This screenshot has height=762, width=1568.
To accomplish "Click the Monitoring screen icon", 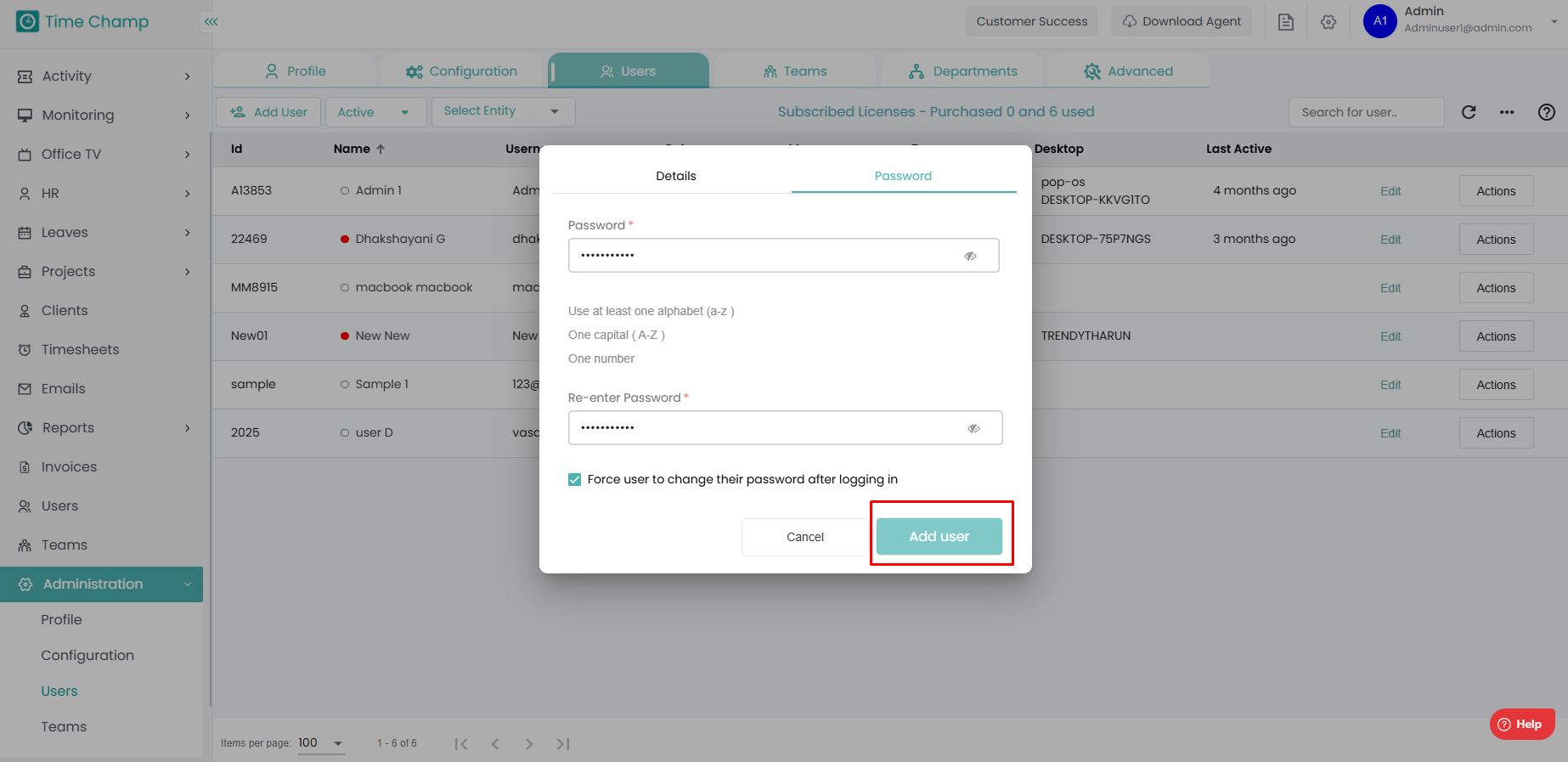I will [x=25, y=116].
